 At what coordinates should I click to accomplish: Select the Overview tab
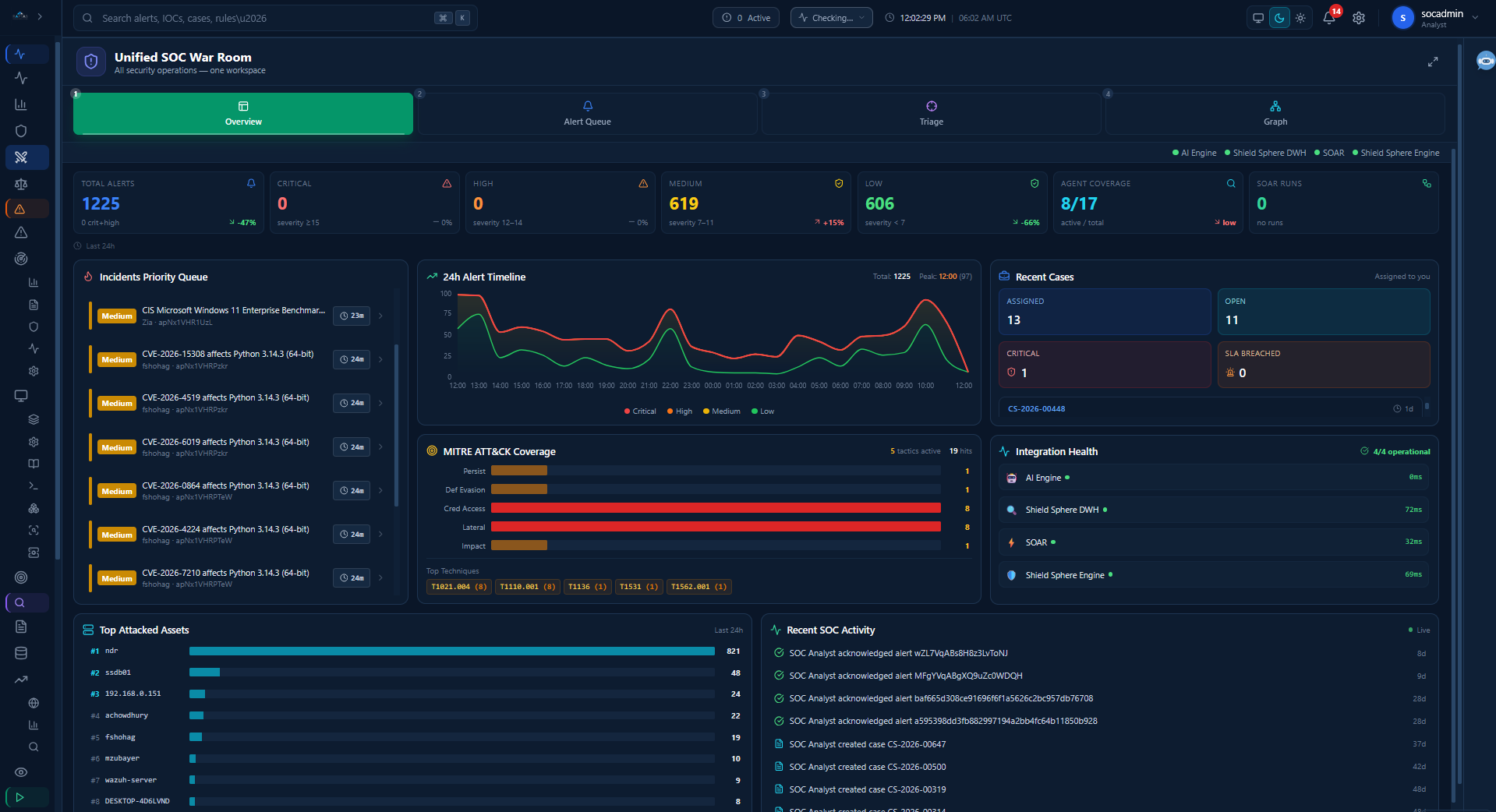(243, 114)
